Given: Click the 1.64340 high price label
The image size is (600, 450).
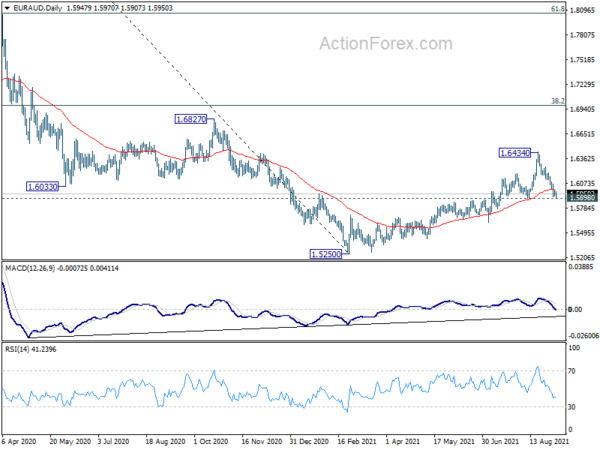Looking at the screenshot, I should point(515,153).
